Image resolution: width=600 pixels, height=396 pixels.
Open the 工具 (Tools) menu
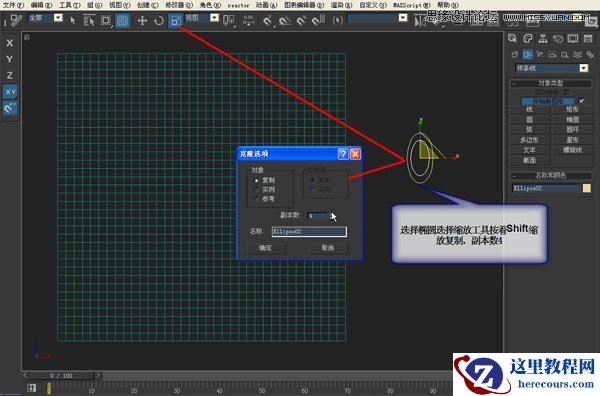click(69, 5)
